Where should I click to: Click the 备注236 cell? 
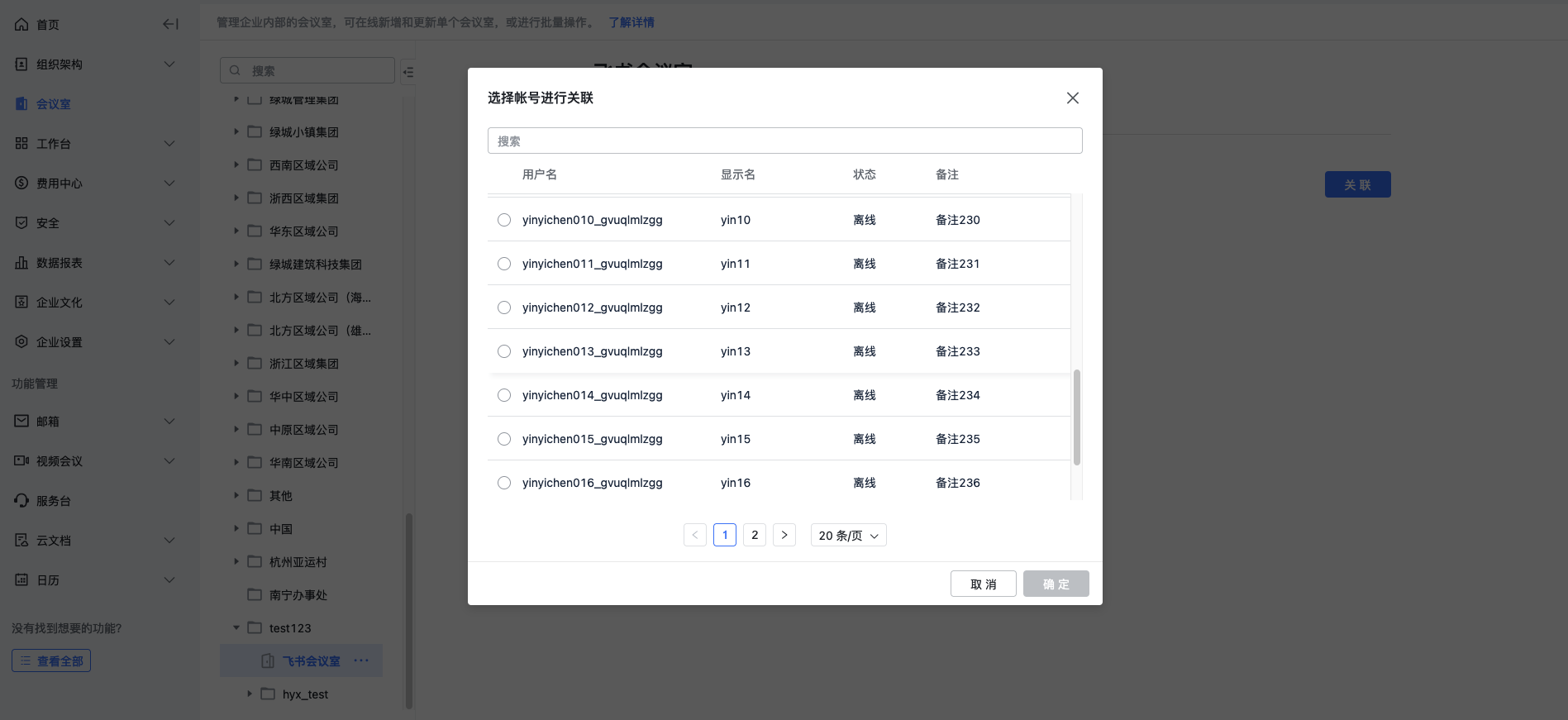point(958,483)
